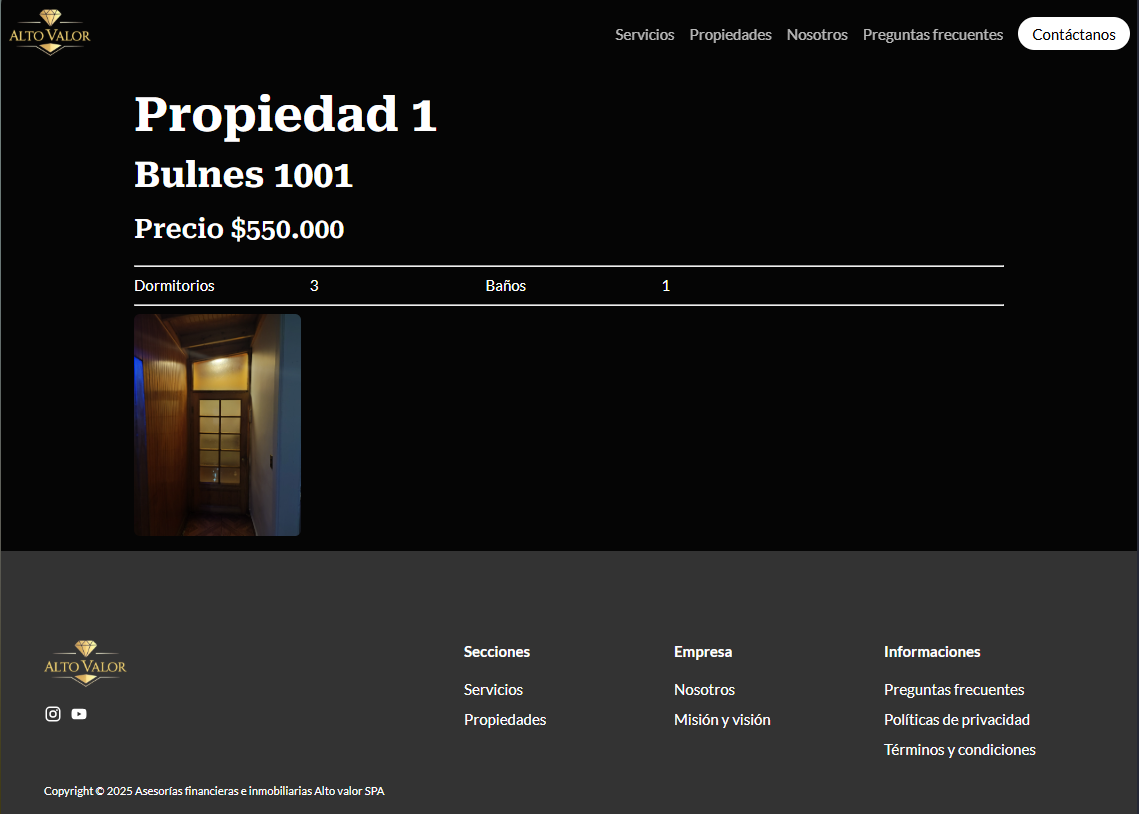Viewport: 1139px width, 814px height.
Task: Open Preguntas frecuentes in top navigation
Action: [x=933, y=34]
